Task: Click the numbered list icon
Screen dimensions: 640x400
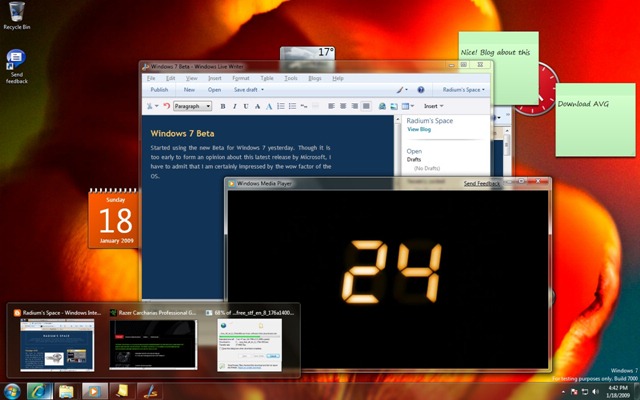Action: [x=281, y=106]
